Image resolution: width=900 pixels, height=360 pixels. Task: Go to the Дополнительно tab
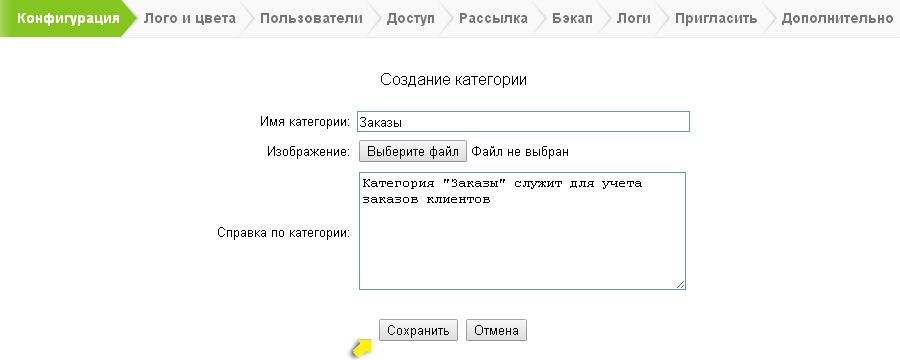pos(837,18)
